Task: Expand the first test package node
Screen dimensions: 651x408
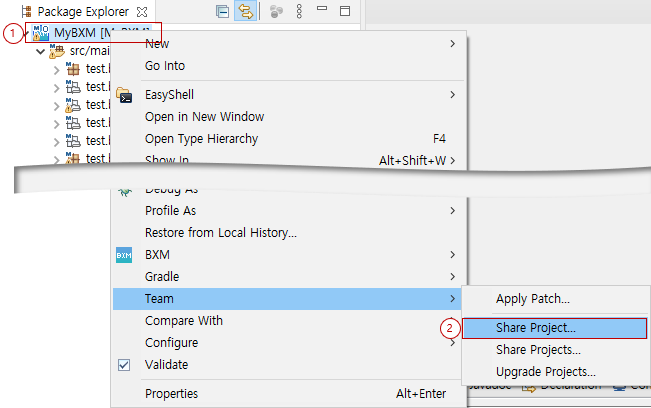Action: pos(57,69)
